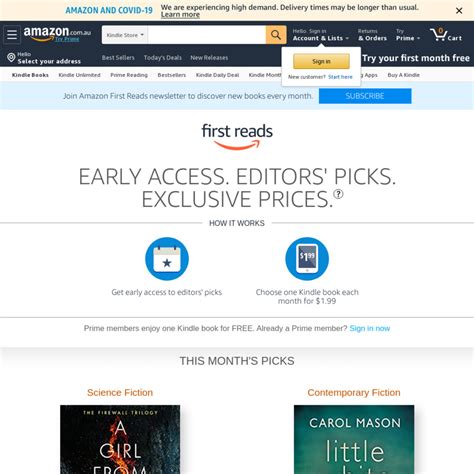Select the Kindle Daily Deal tab
Image resolution: width=474 pixels, height=474 pixels.
pos(217,75)
